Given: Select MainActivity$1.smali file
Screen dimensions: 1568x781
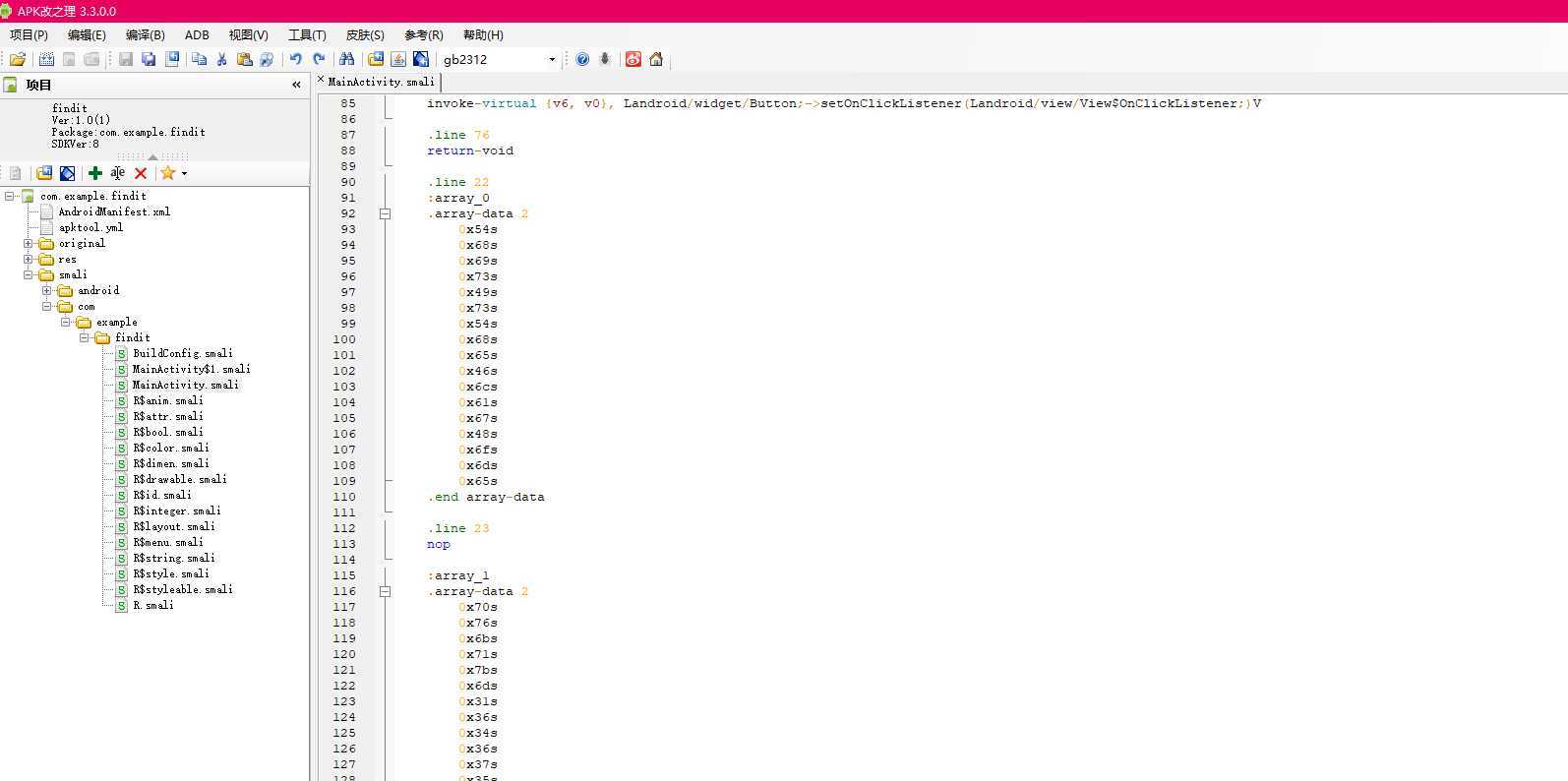Looking at the screenshot, I should 192,369.
